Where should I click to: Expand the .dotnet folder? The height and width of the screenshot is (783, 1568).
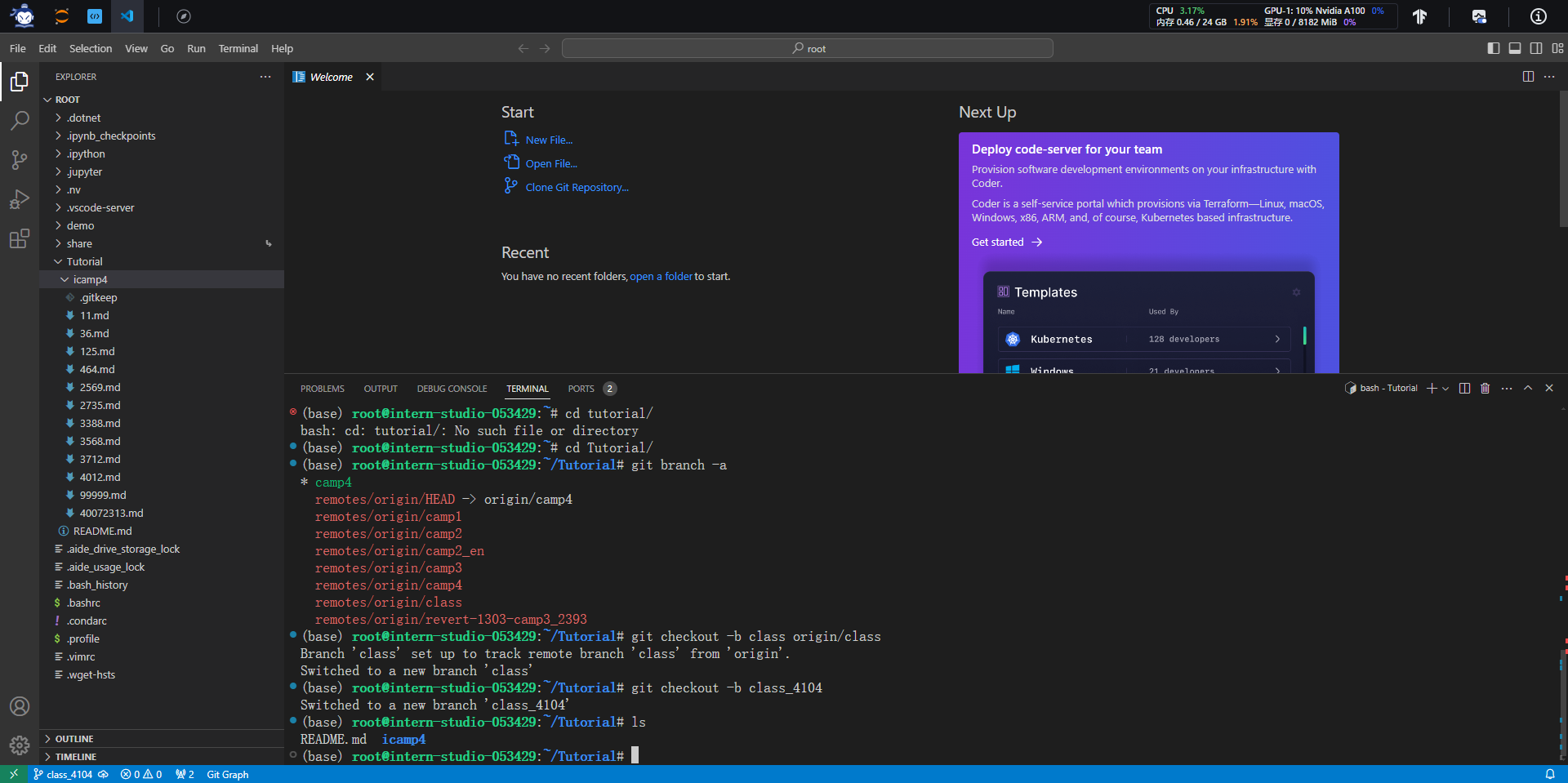tap(162, 118)
